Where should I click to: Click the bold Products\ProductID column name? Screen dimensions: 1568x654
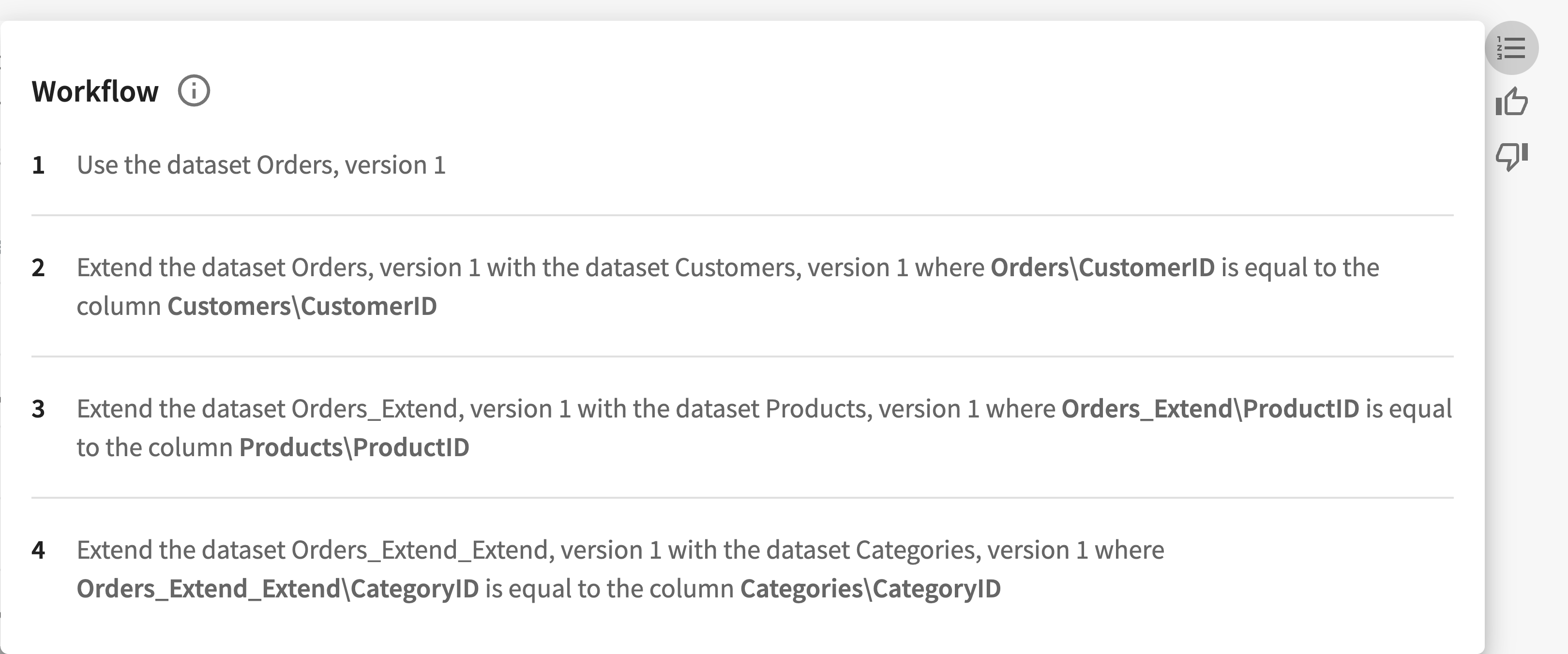(x=354, y=447)
